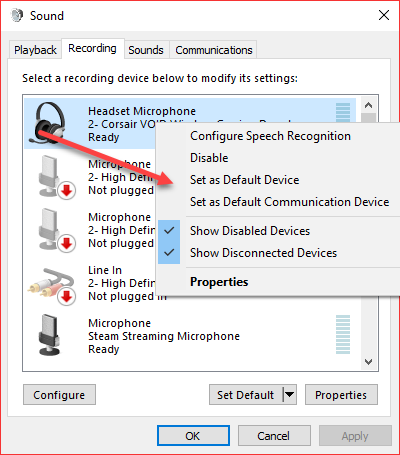Click the Sound speaker icon in title bar

[x=17, y=15]
